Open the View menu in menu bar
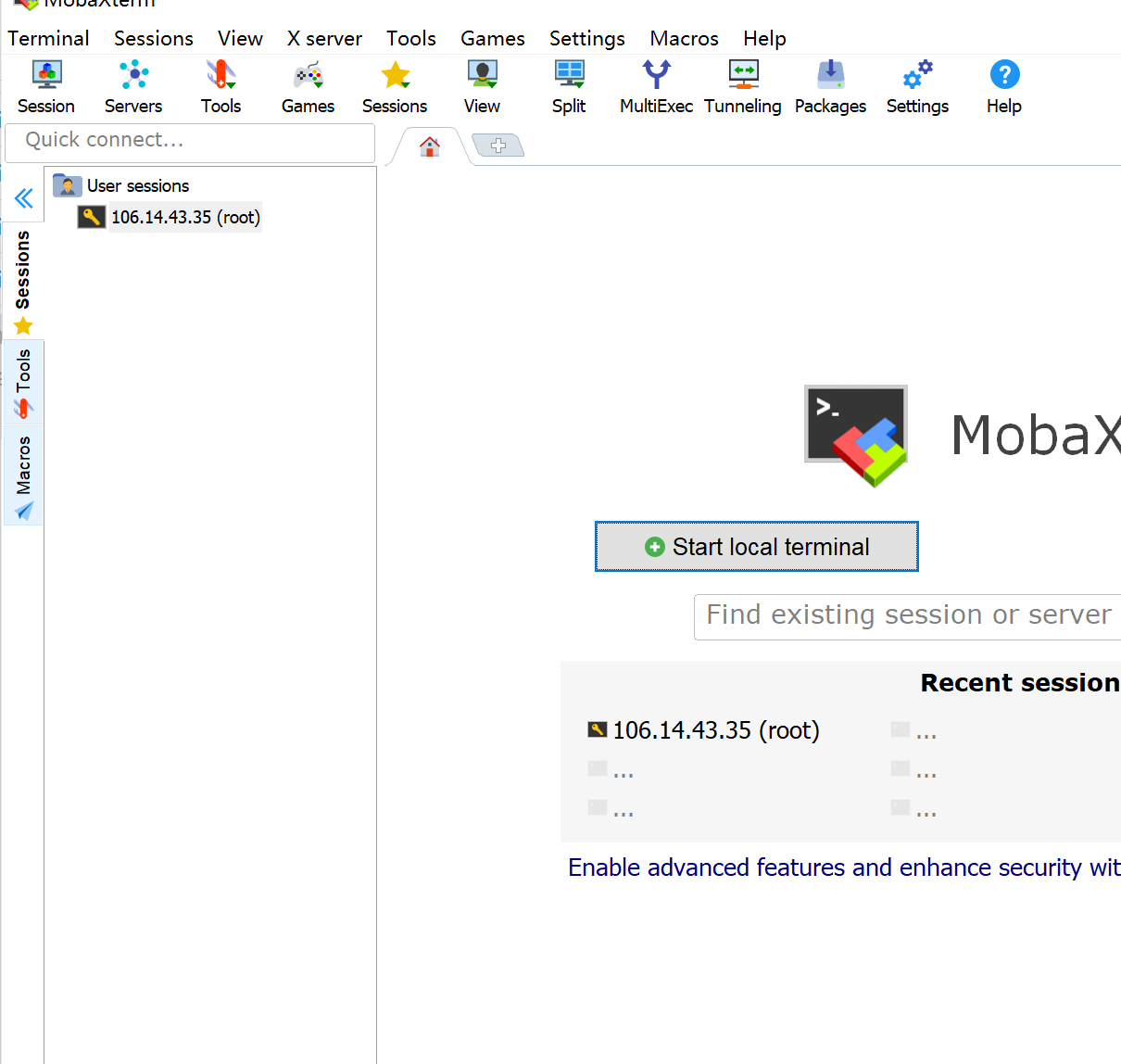This screenshot has width=1121, height=1064. (240, 38)
